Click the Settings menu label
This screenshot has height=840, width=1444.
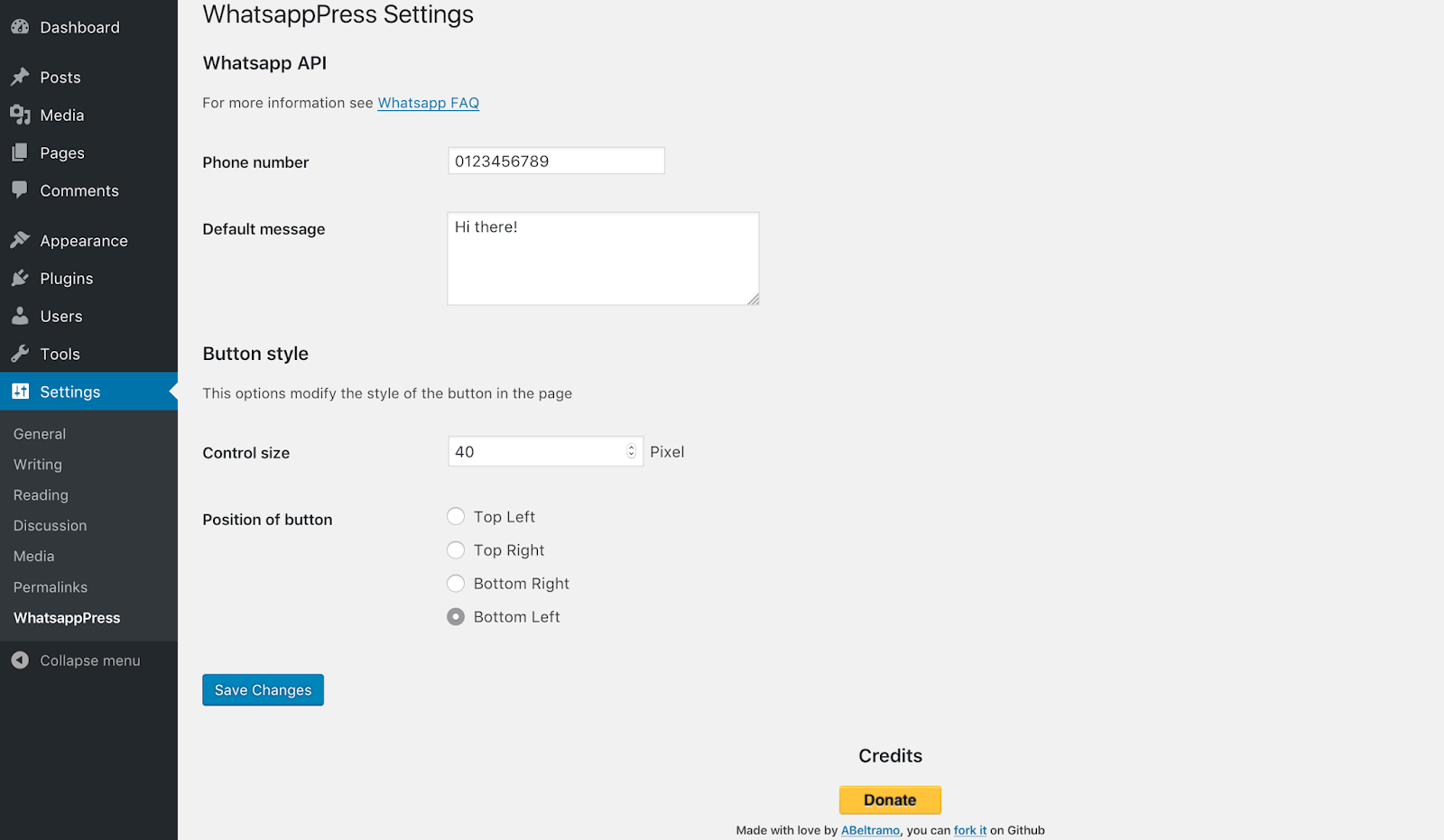pos(70,392)
